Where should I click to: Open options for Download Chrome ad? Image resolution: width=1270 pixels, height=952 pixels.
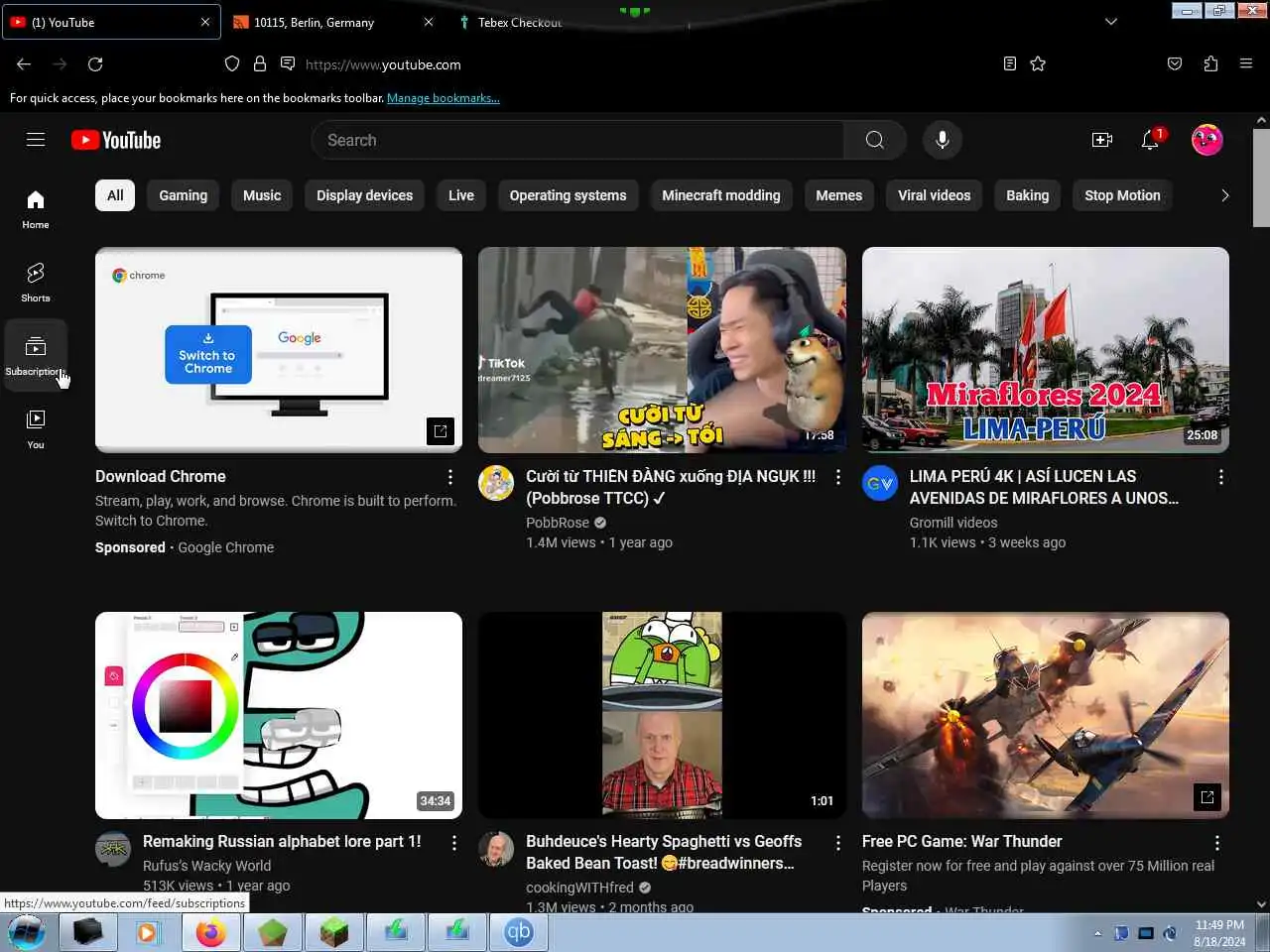pos(450,477)
